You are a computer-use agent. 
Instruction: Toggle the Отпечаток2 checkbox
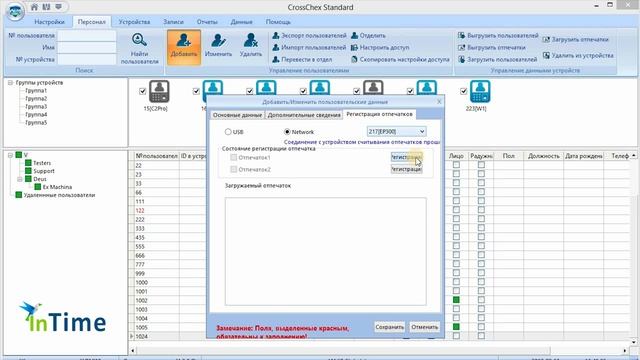[x=233, y=169]
